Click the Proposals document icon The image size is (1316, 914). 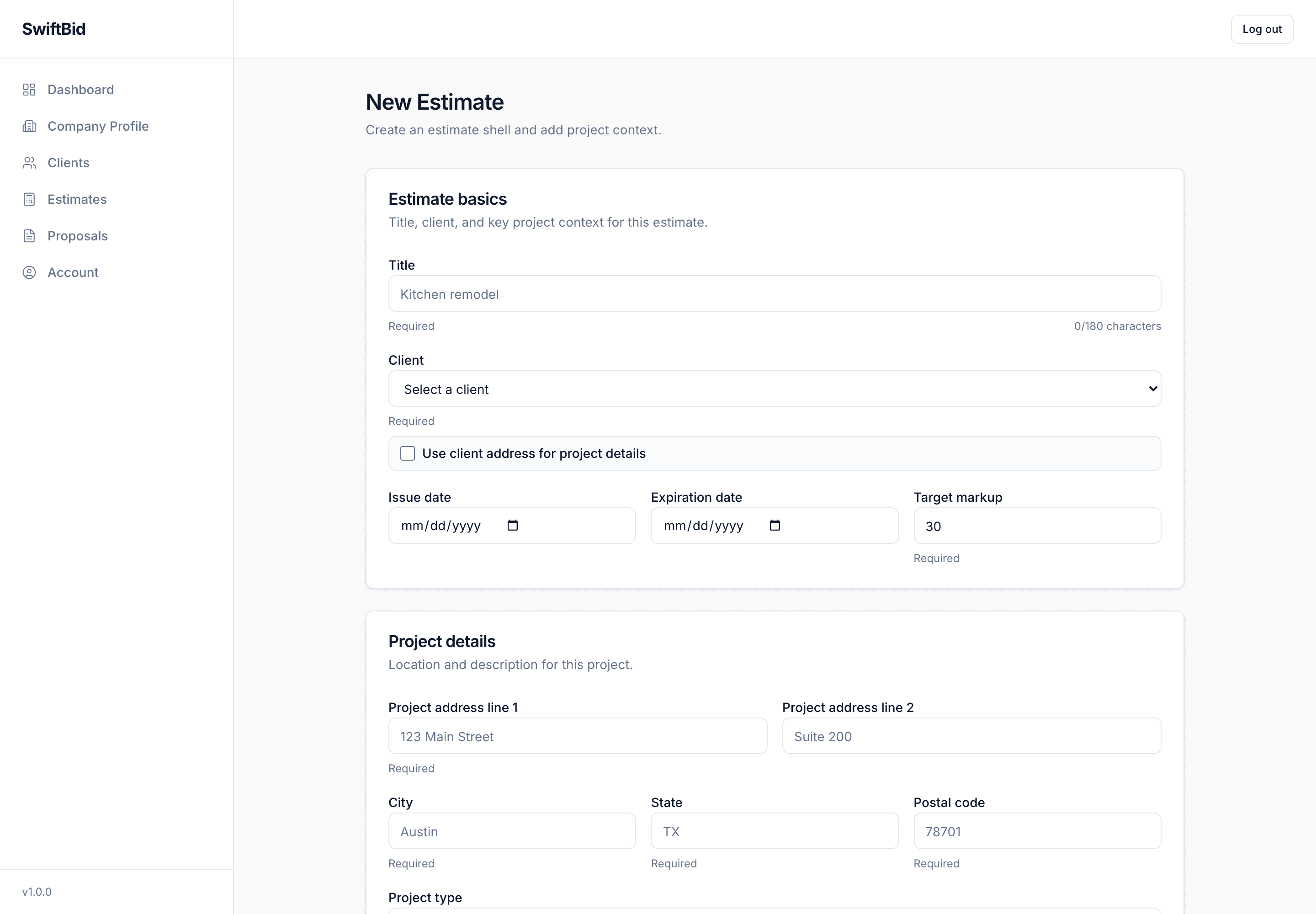[29, 236]
